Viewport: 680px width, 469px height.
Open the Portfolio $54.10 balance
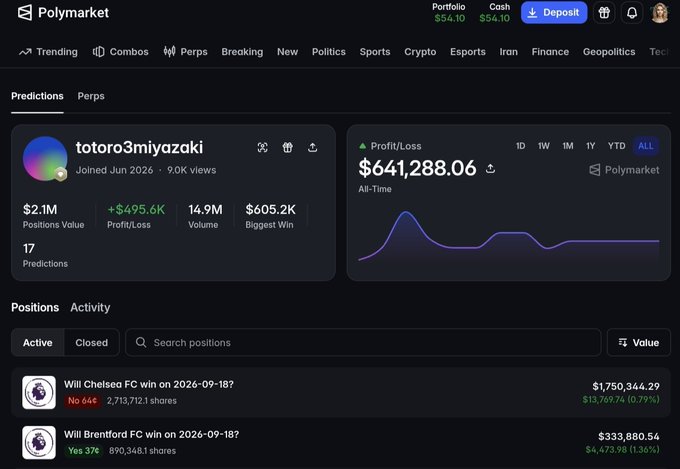449,13
